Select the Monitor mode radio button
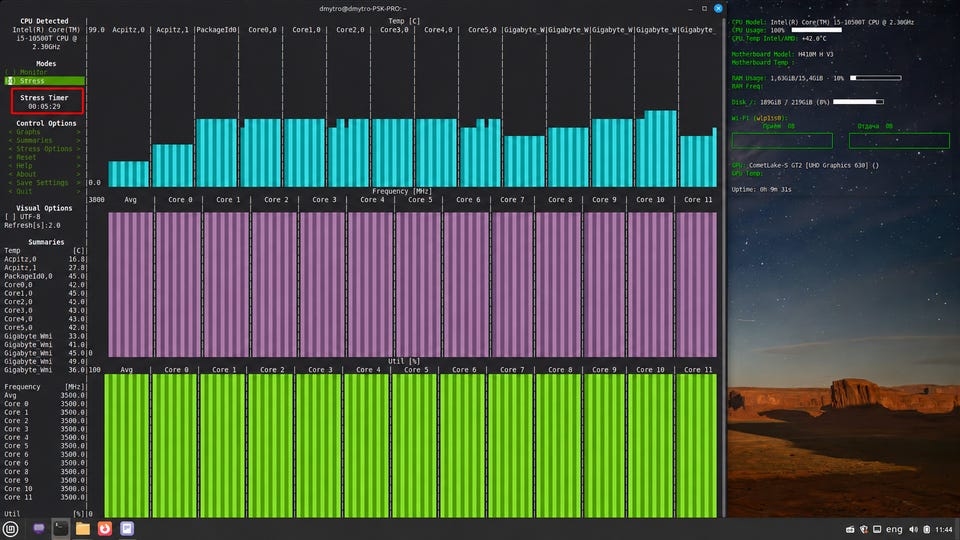Image resolution: width=960 pixels, height=540 pixels. [x=26, y=72]
